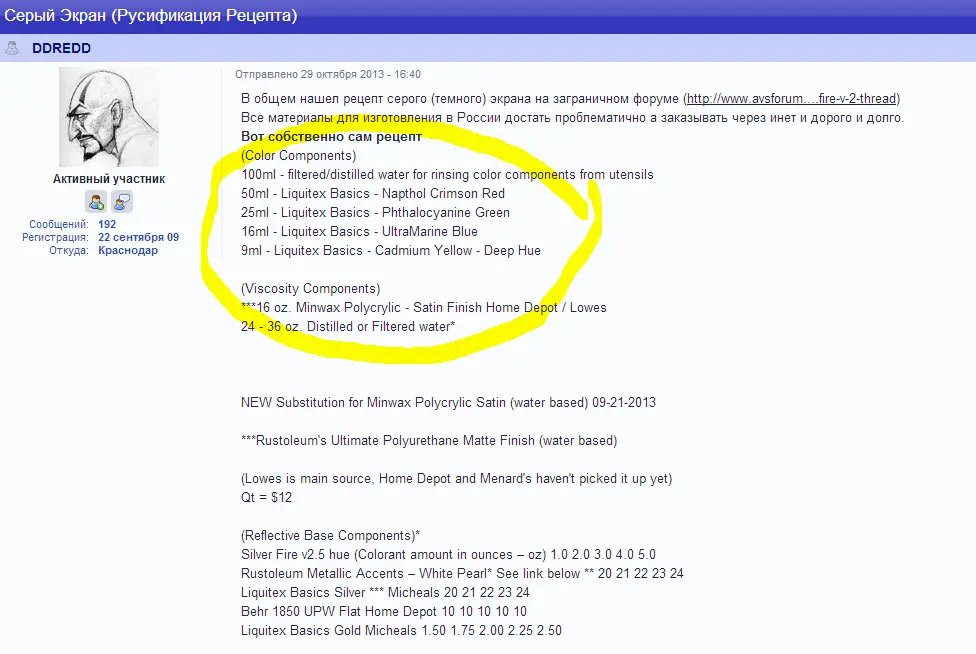The image size is (976, 654).
Task: Click the line 'NEW Substitution for Minwax Polycrylic Satin'
Action: (x=448, y=403)
